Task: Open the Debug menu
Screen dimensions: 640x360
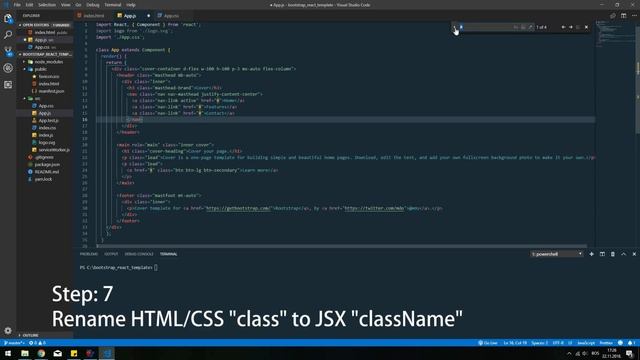Action: click(x=93, y=5)
